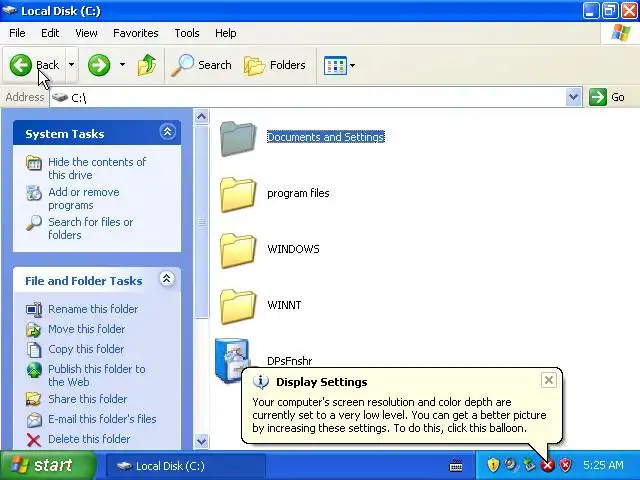Open the Tools menu
The width and height of the screenshot is (640, 480).
pyautogui.click(x=187, y=33)
